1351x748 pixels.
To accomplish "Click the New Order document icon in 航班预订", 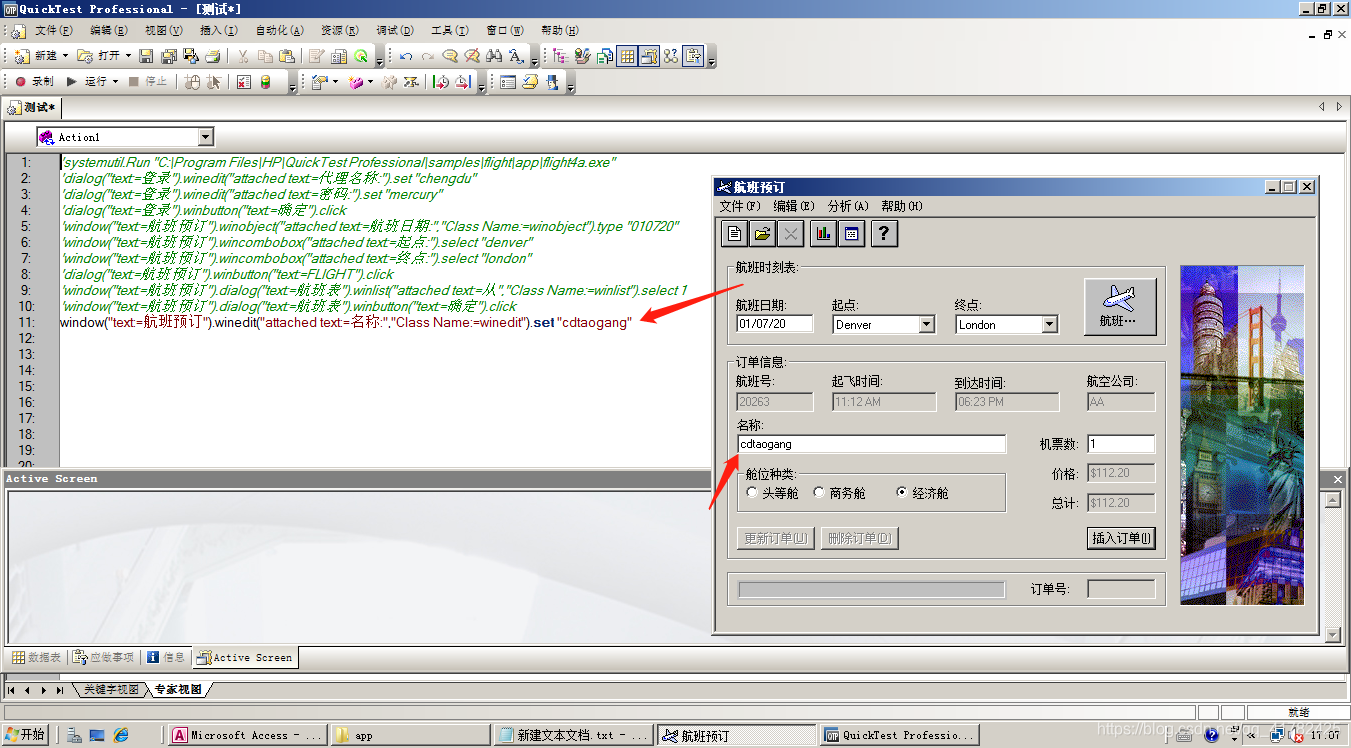I will tap(735, 233).
